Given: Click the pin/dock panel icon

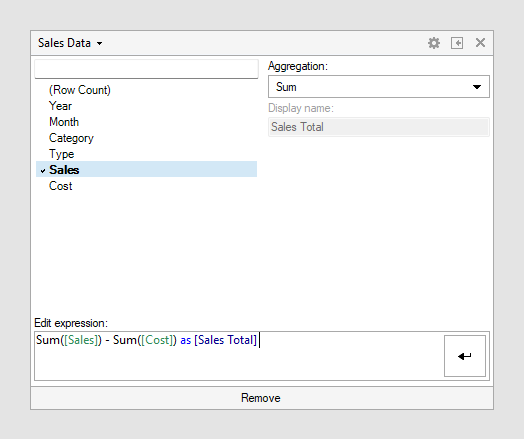Looking at the screenshot, I should 457,43.
